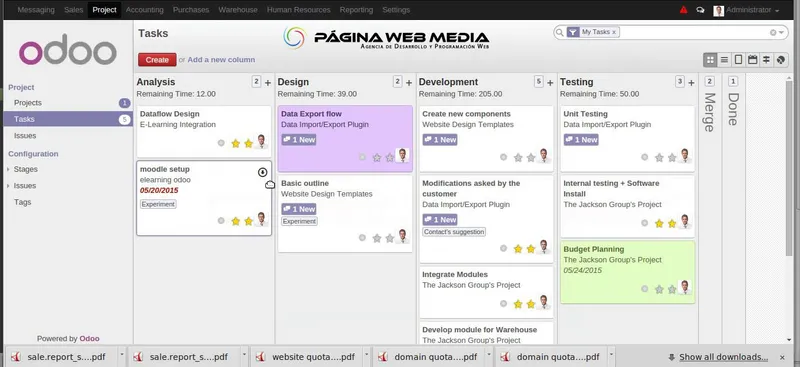Switch to Calendar view icon
This screenshot has width=800, height=367.
point(752,60)
